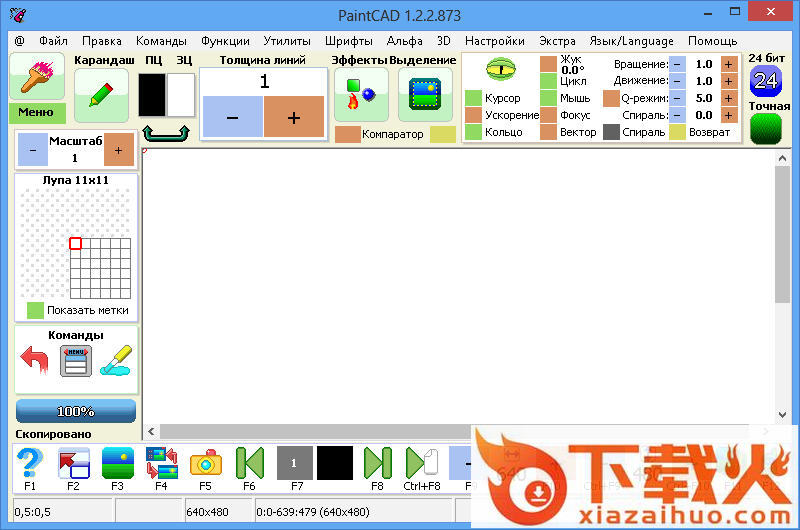Viewport: 800px width, 530px height.
Task: Select the black foreground color swatch
Action: (x=152, y=95)
